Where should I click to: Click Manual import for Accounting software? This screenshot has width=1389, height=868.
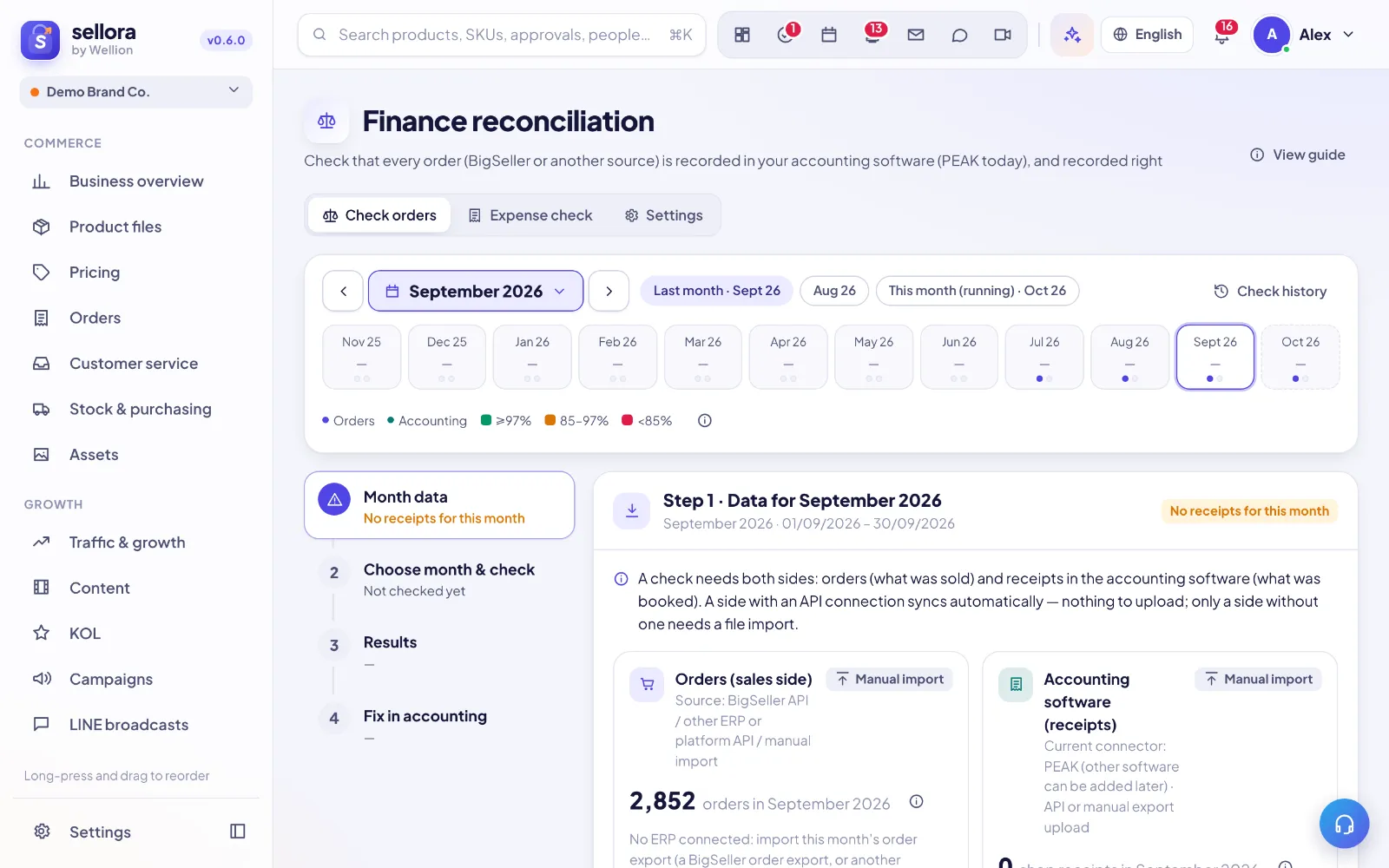pyautogui.click(x=1259, y=680)
